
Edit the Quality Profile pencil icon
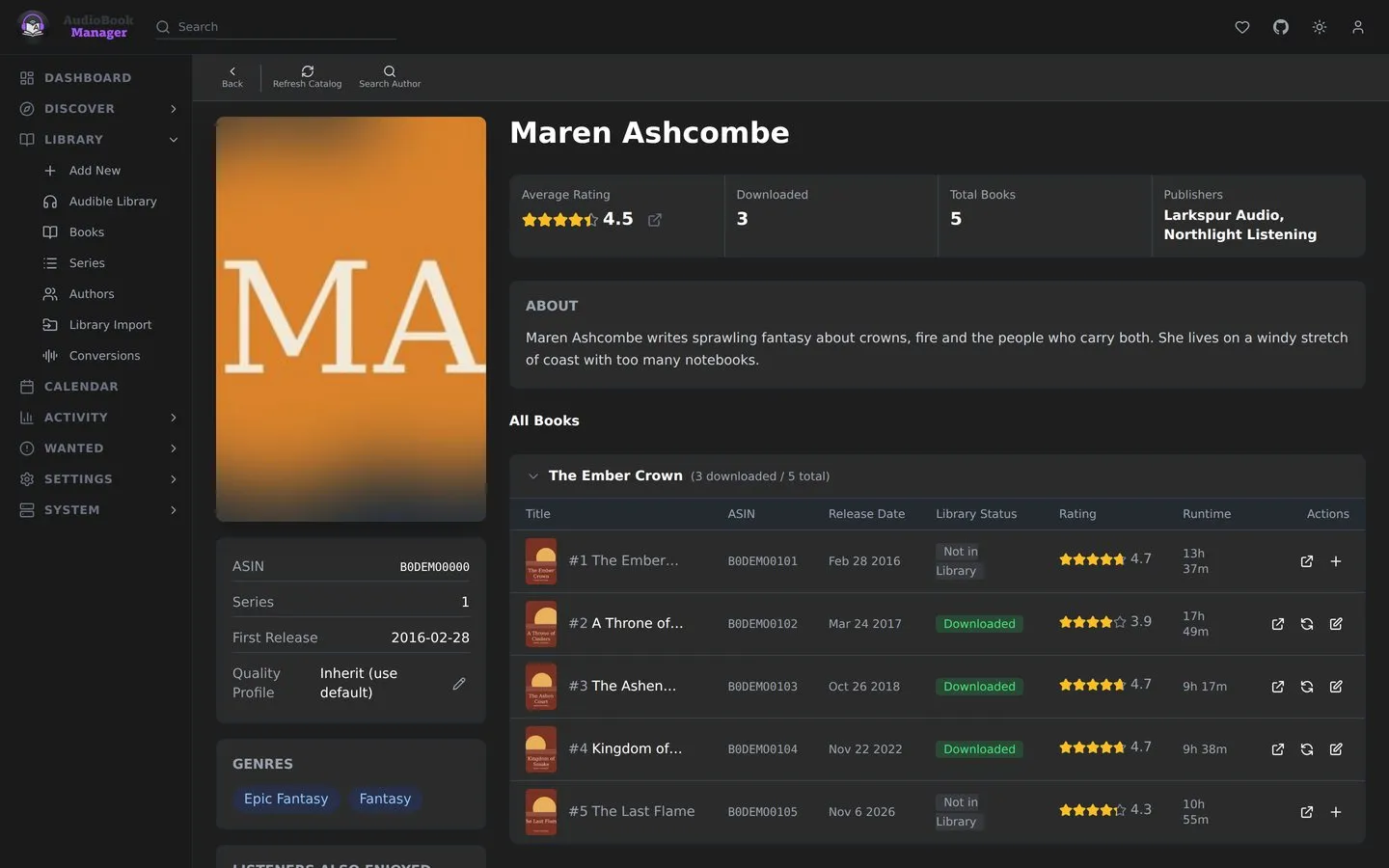459,683
